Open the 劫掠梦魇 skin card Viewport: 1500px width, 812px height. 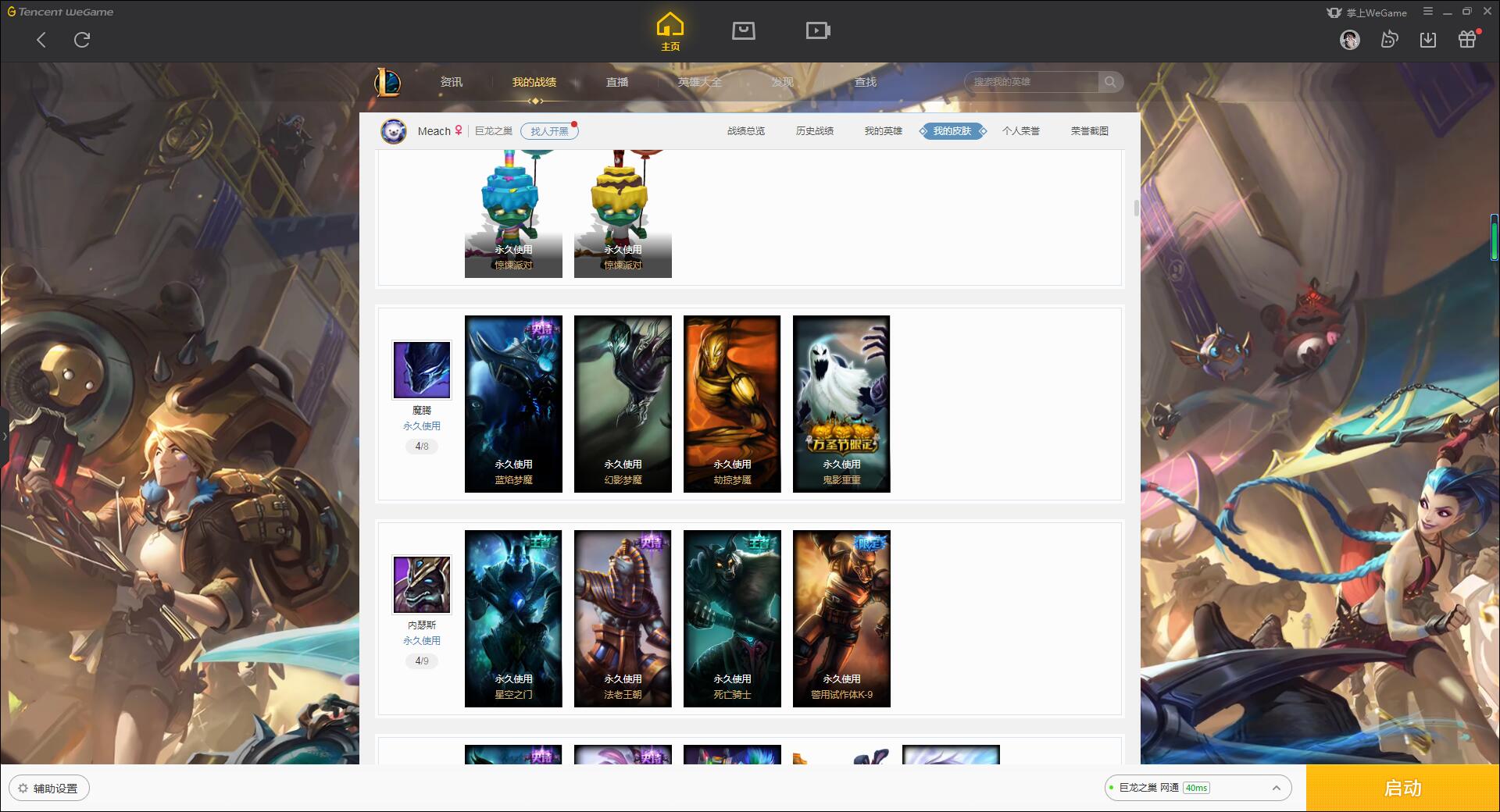[732, 404]
